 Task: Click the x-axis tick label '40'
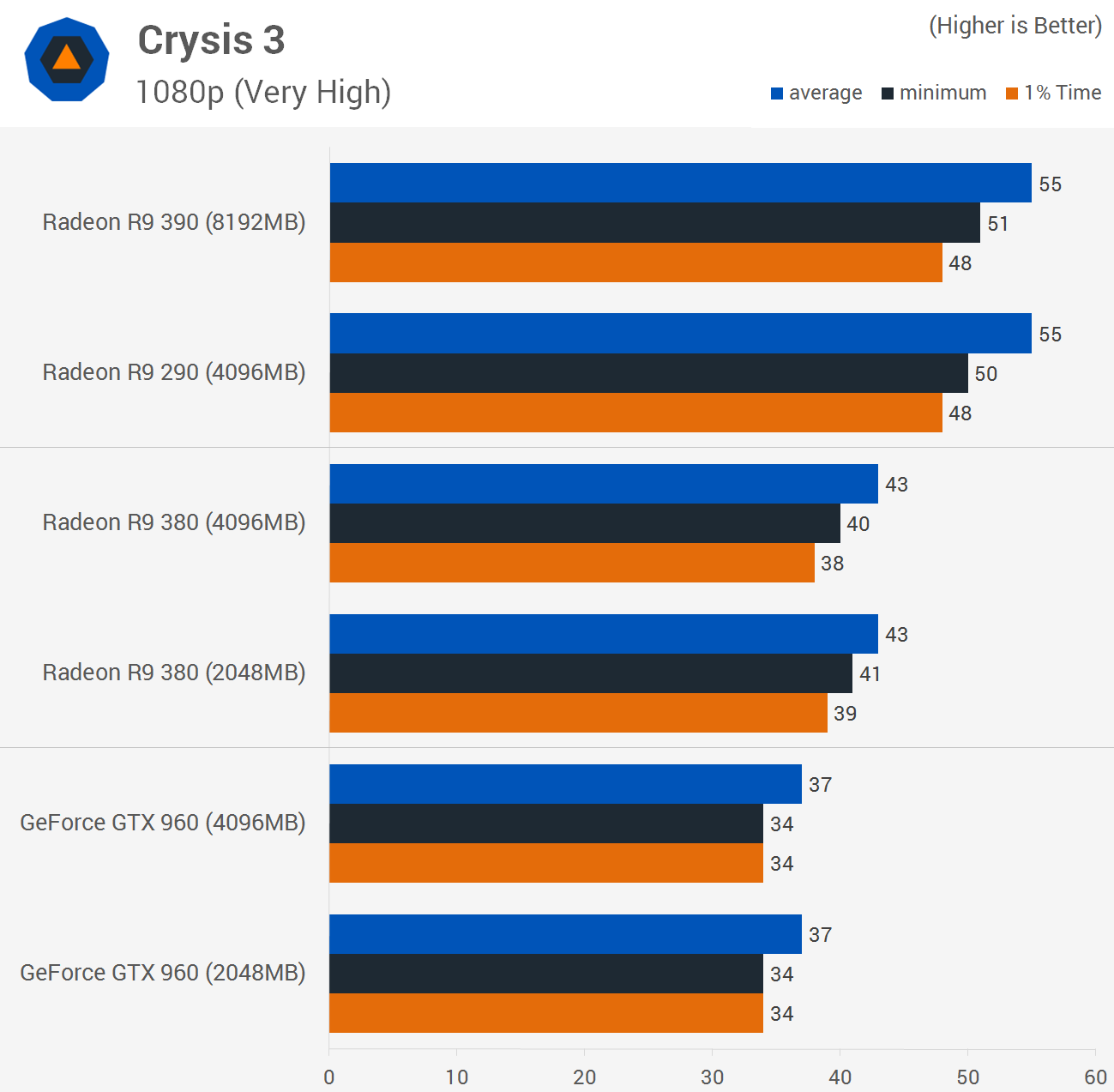point(840,1077)
